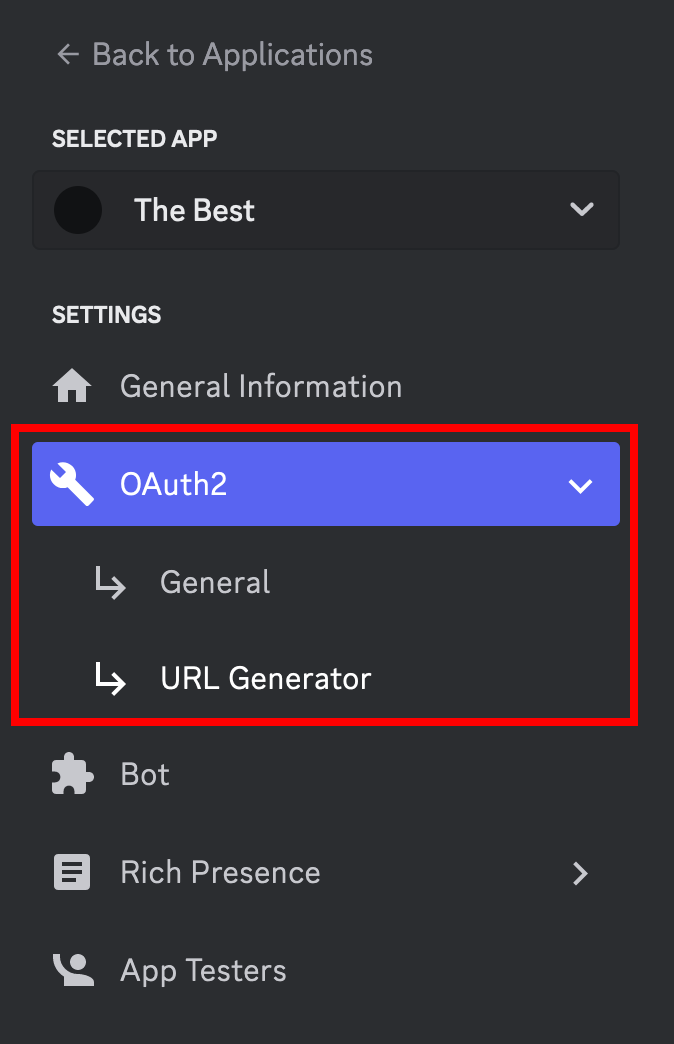674x1044 pixels.
Task: Open the App Testers page
Action: pos(203,970)
